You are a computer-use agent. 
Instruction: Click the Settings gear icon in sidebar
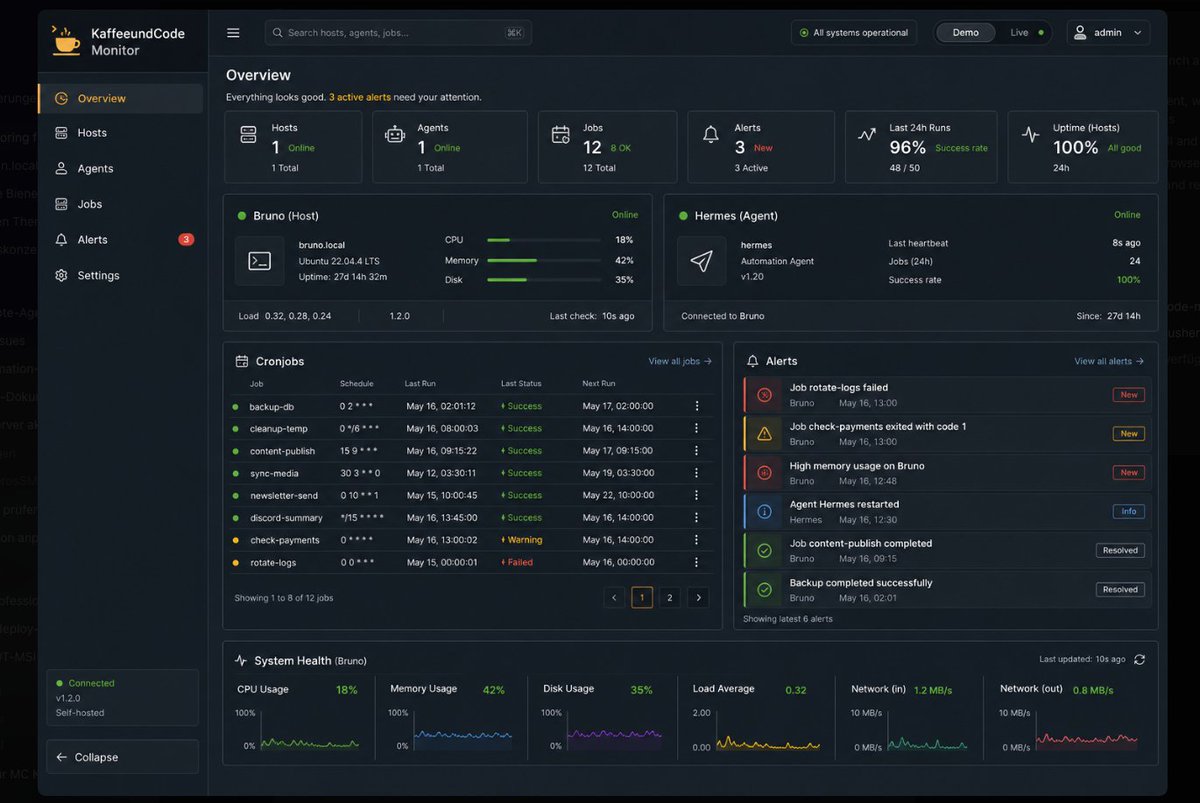click(x=62, y=275)
